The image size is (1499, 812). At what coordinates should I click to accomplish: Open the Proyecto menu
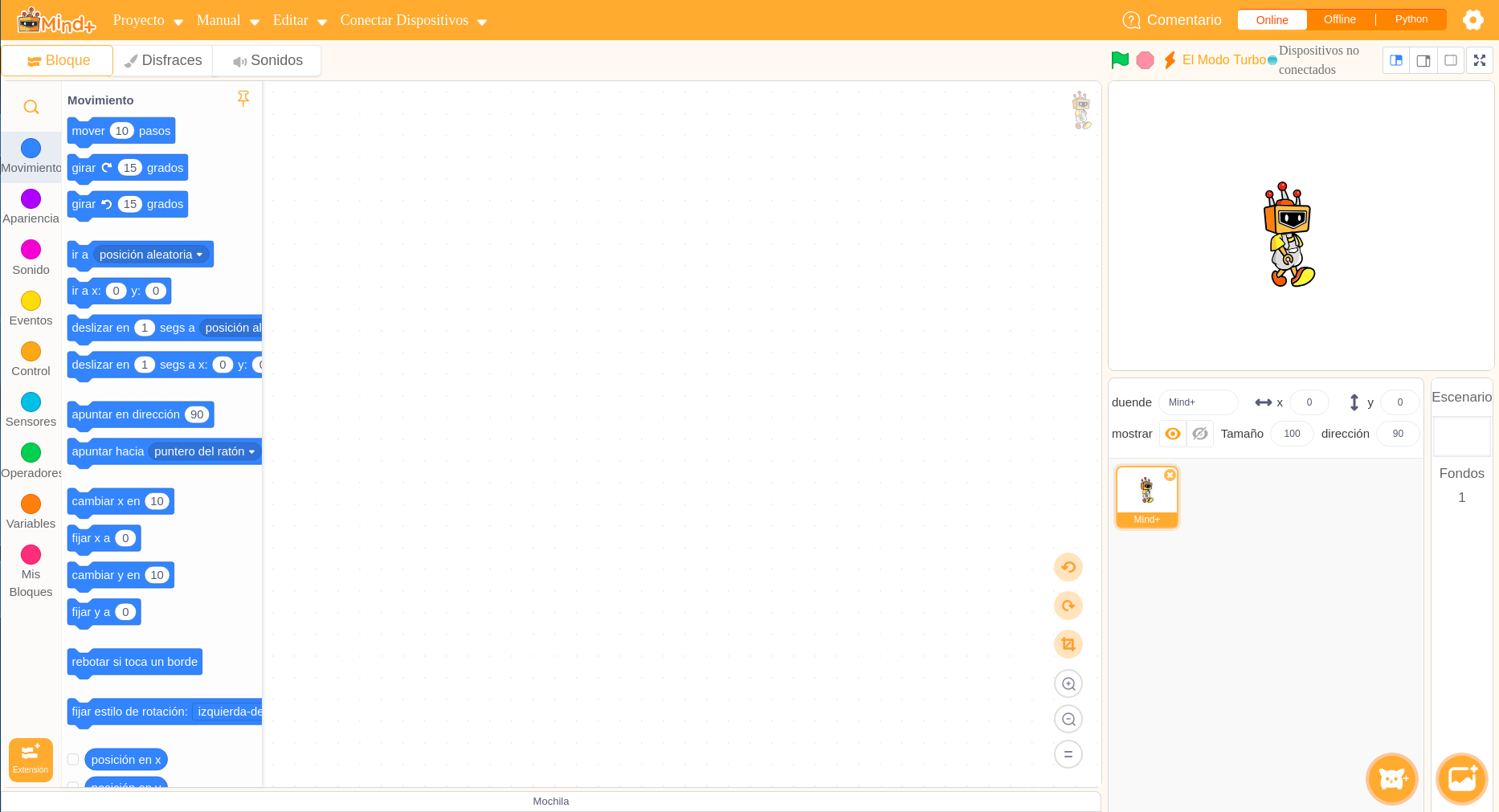point(148,20)
